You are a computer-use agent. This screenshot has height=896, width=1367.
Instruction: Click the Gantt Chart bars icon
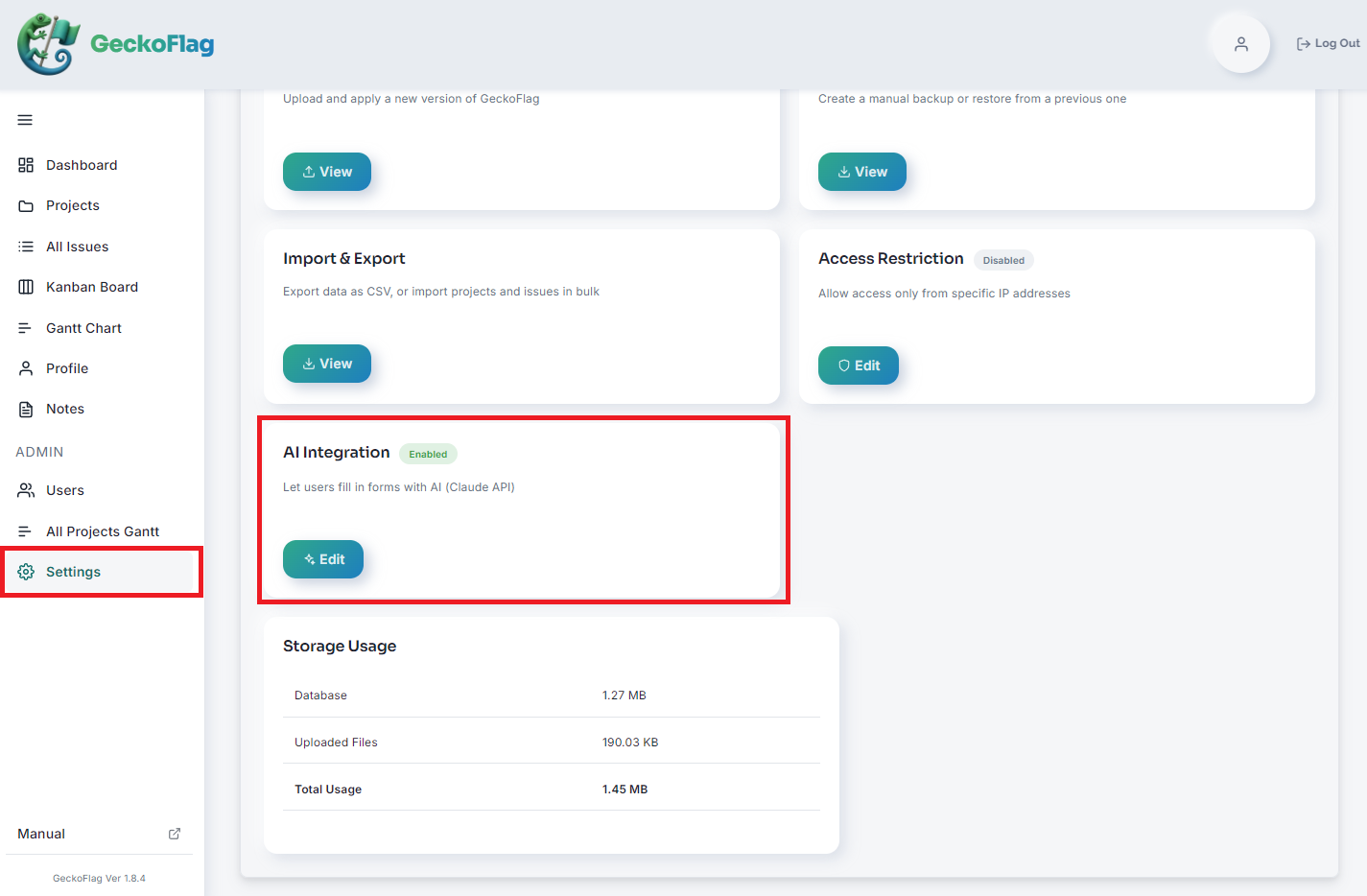coord(26,328)
